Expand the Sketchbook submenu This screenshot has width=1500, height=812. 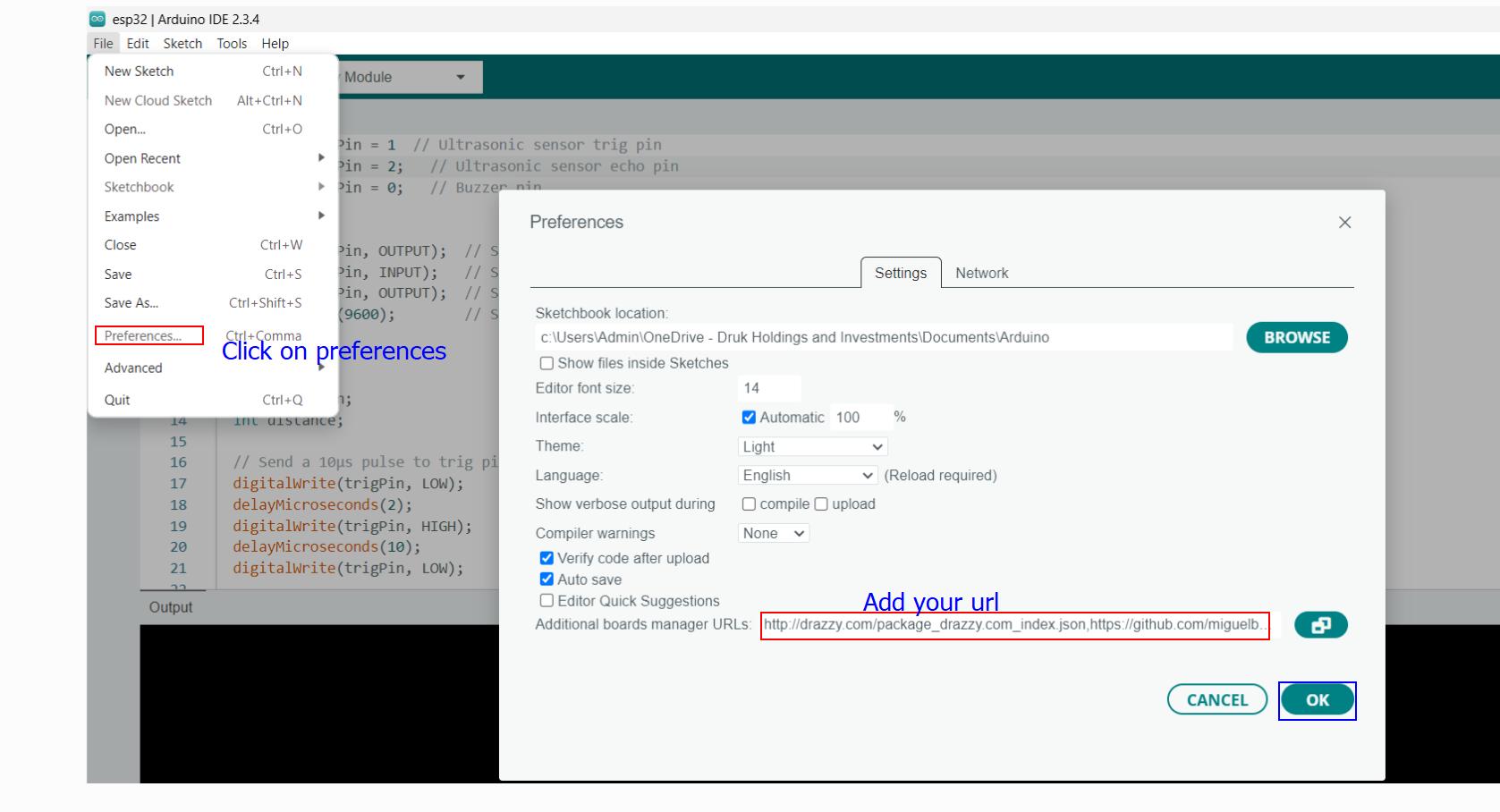point(213,187)
